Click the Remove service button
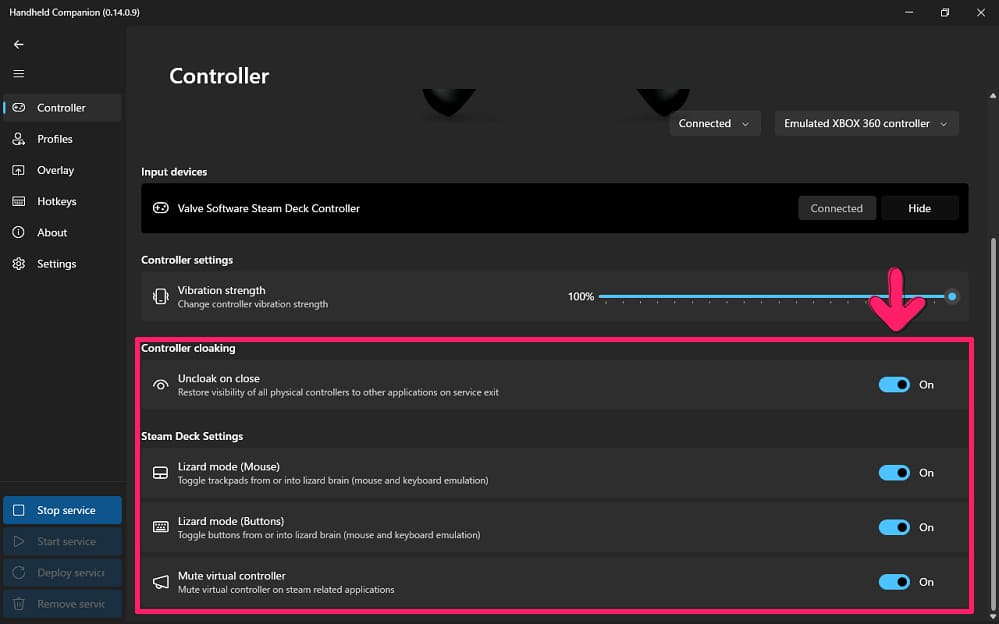 (62, 604)
